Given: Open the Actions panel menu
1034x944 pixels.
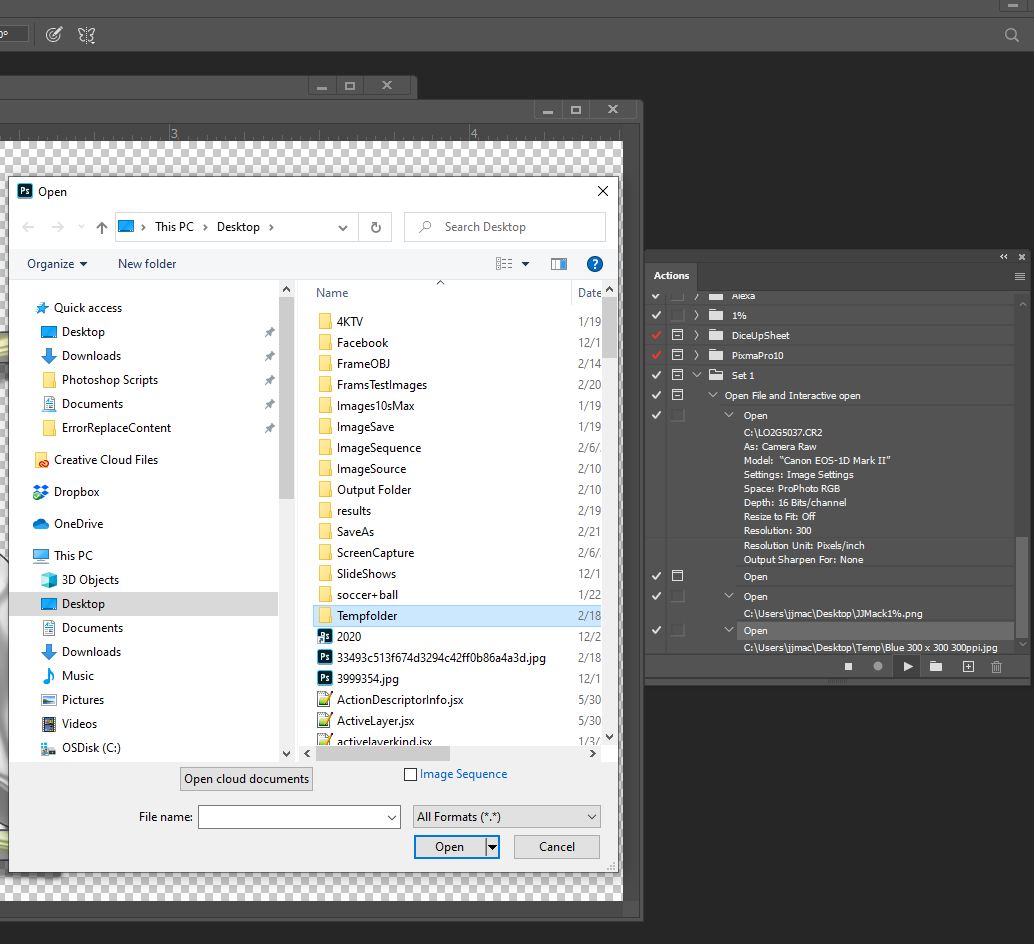Looking at the screenshot, I should pos(1019,276).
